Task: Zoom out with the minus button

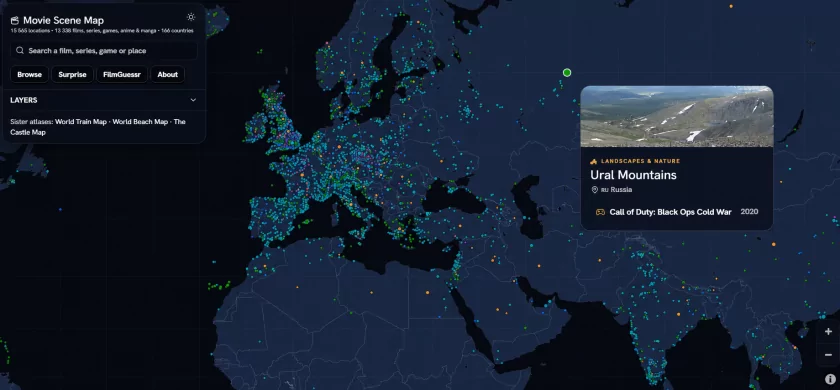Action: [828, 355]
